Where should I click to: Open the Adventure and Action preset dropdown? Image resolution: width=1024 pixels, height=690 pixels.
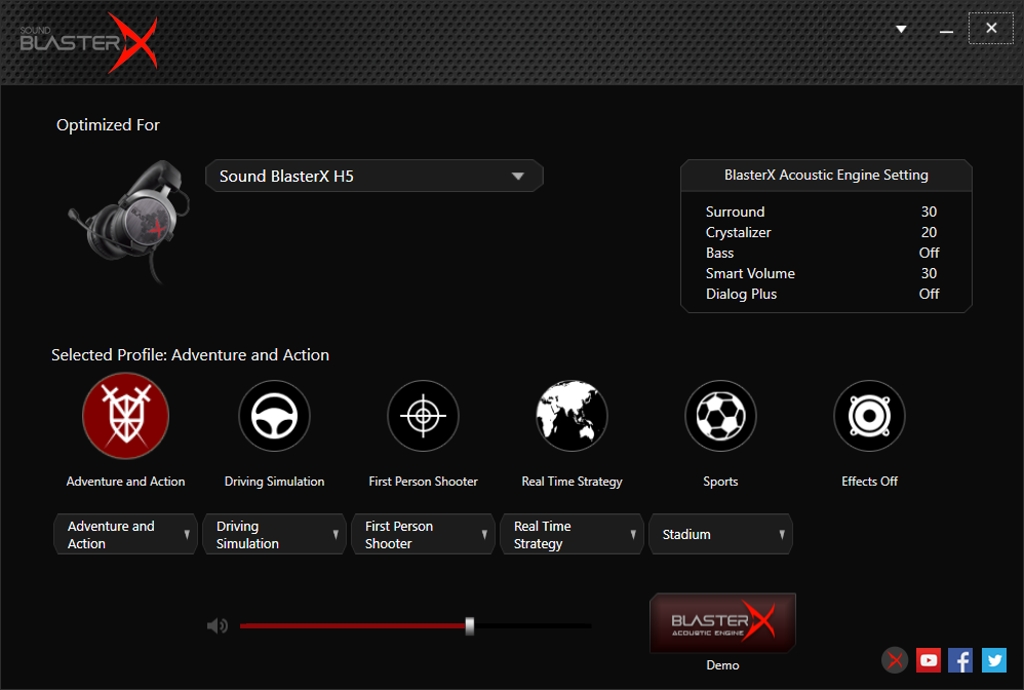click(125, 535)
